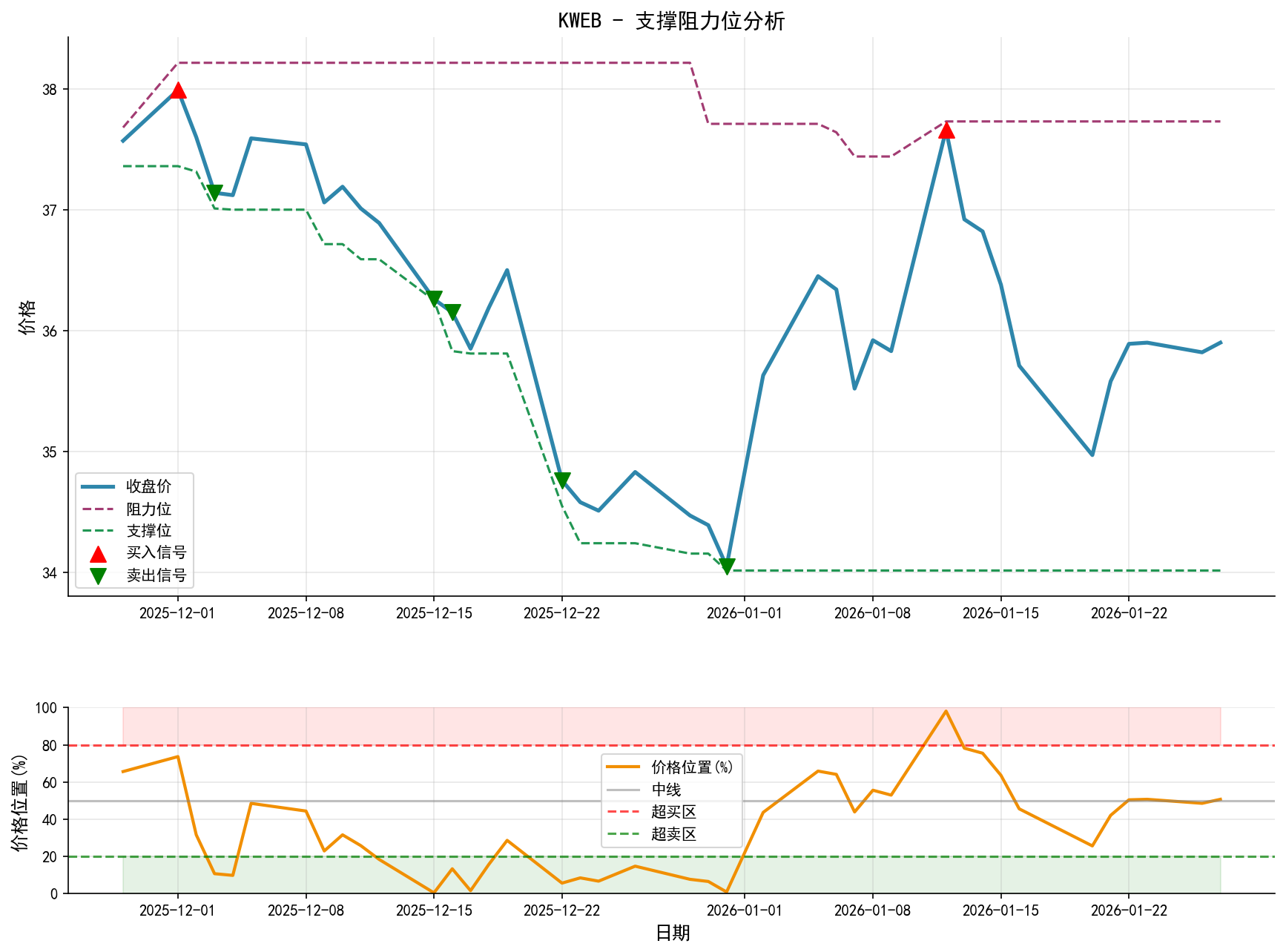Click the green sell signal arrow near 2025-12-15
The width and height of the screenshot is (1286, 952).
(x=435, y=298)
